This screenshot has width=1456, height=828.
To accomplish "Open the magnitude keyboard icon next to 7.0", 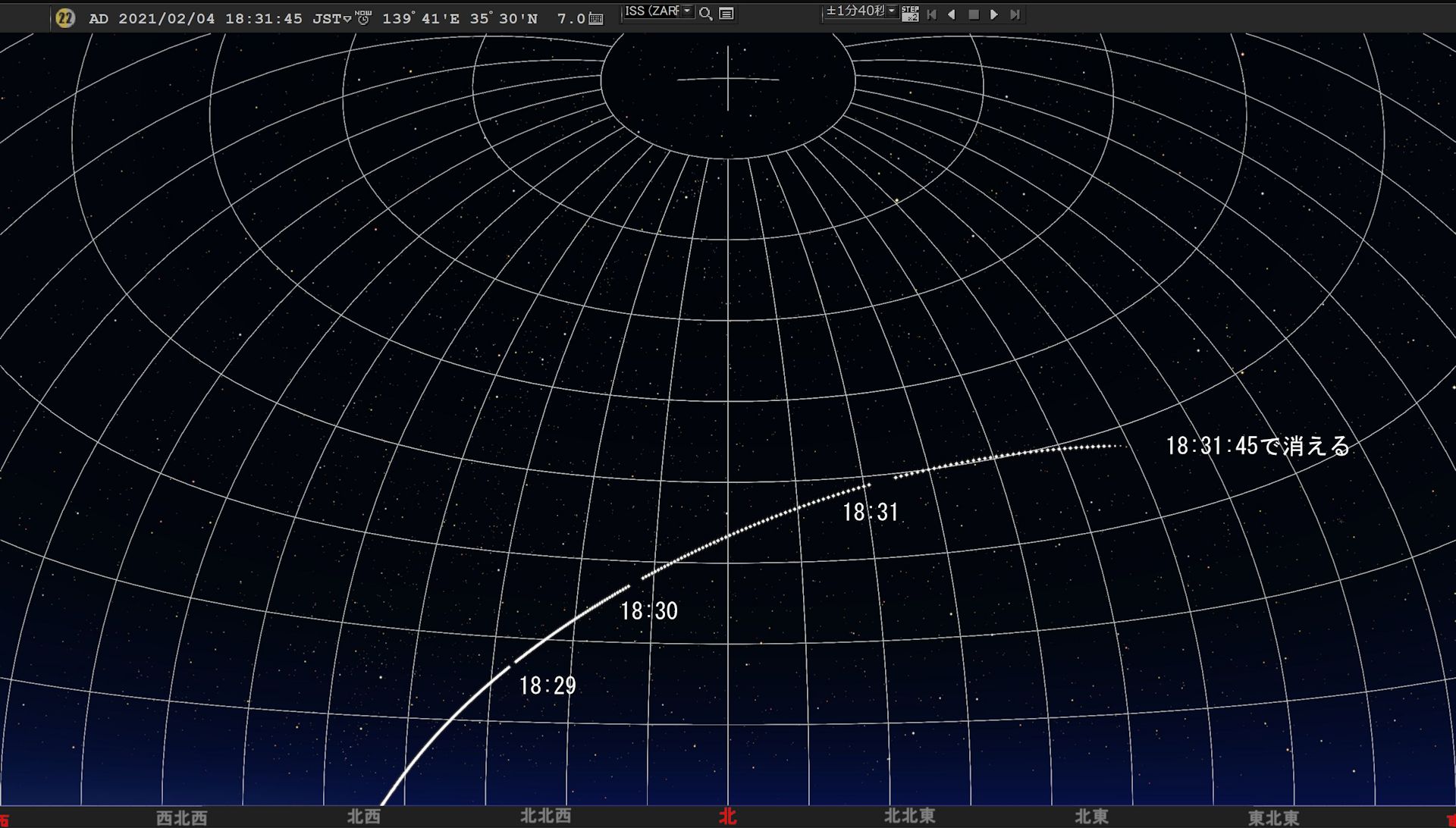I will pos(596,19).
